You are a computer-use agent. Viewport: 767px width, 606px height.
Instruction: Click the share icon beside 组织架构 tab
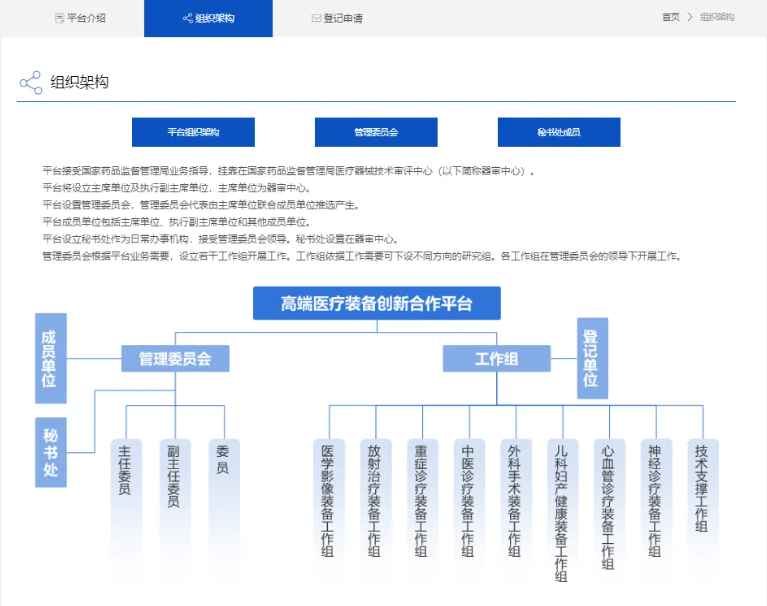pos(187,19)
